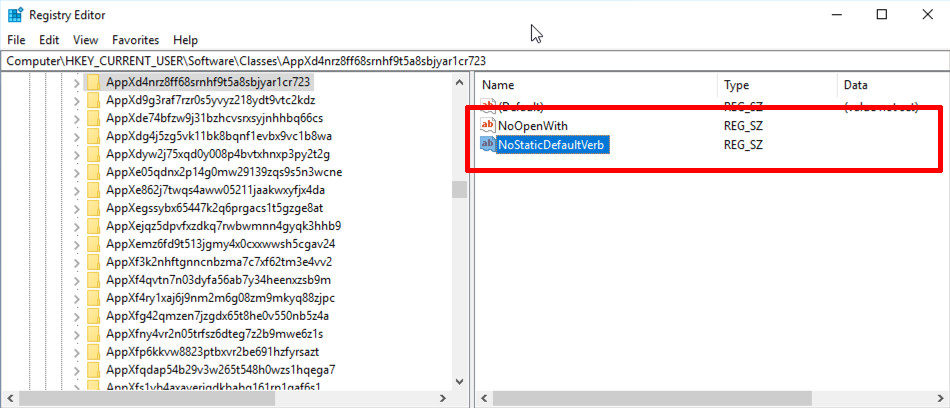This screenshot has height=408, width=950.
Task: Select the AppXf4ry1xaj6j9nm2m6g08zm9mkyq88zjpc key name
Action: tap(221, 298)
